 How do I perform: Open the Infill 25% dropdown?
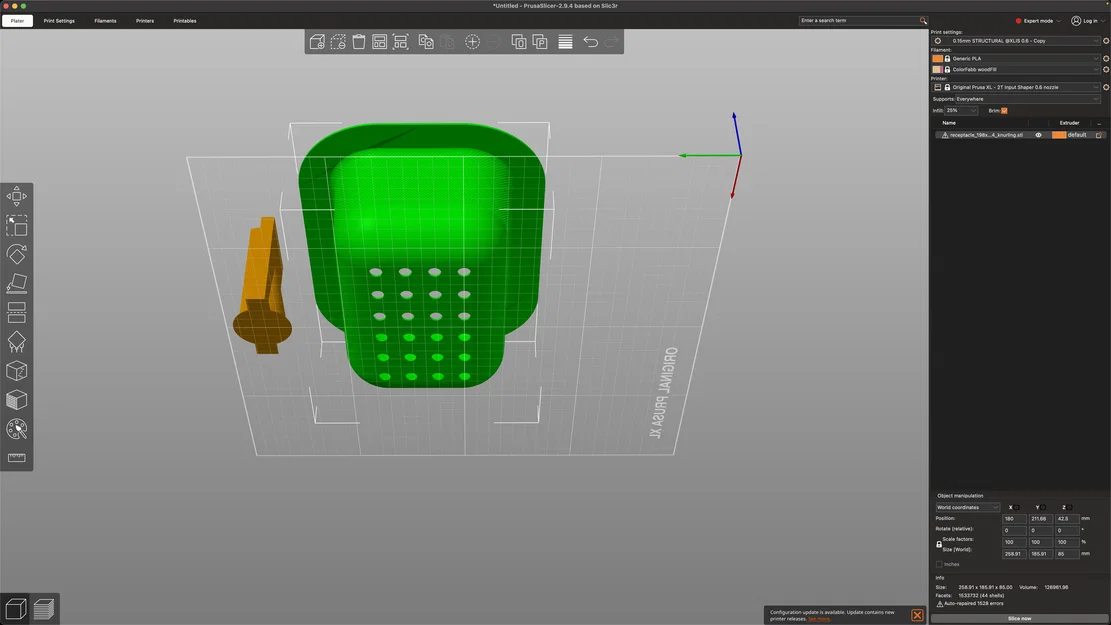click(961, 111)
